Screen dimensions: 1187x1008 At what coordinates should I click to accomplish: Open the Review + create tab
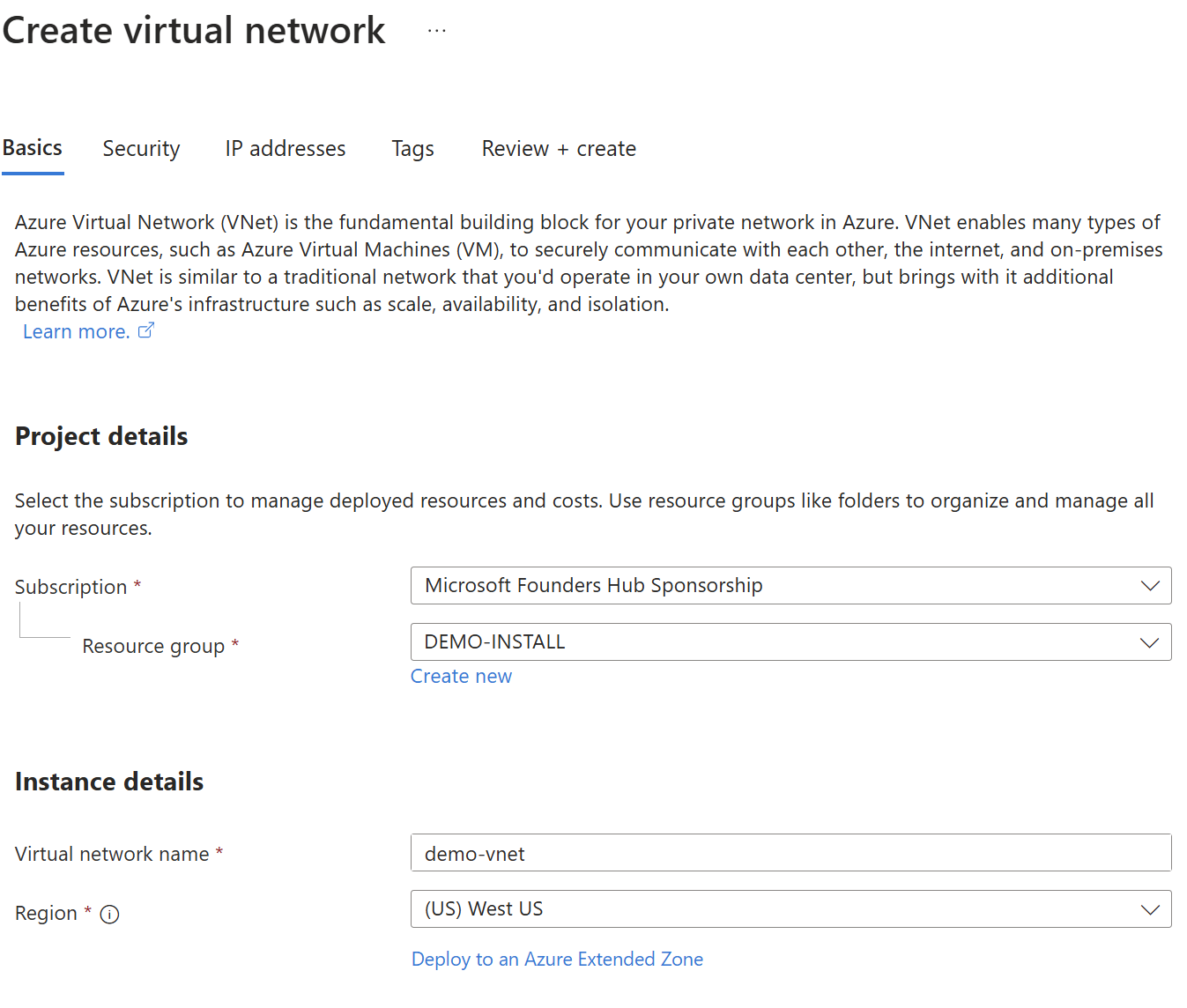(559, 149)
